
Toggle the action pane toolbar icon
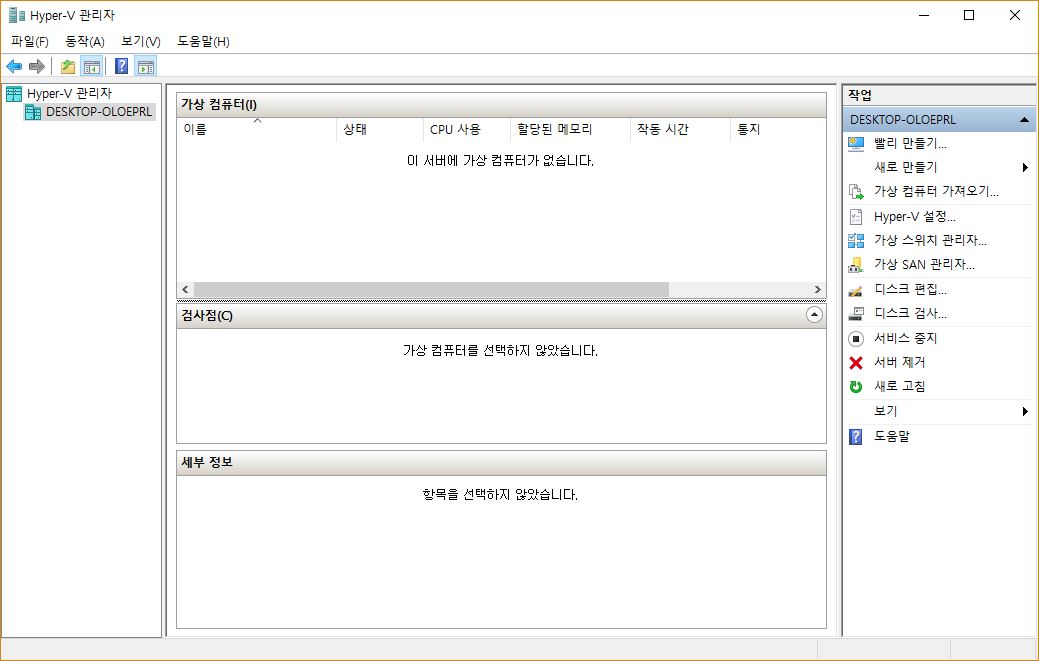click(x=146, y=66)
